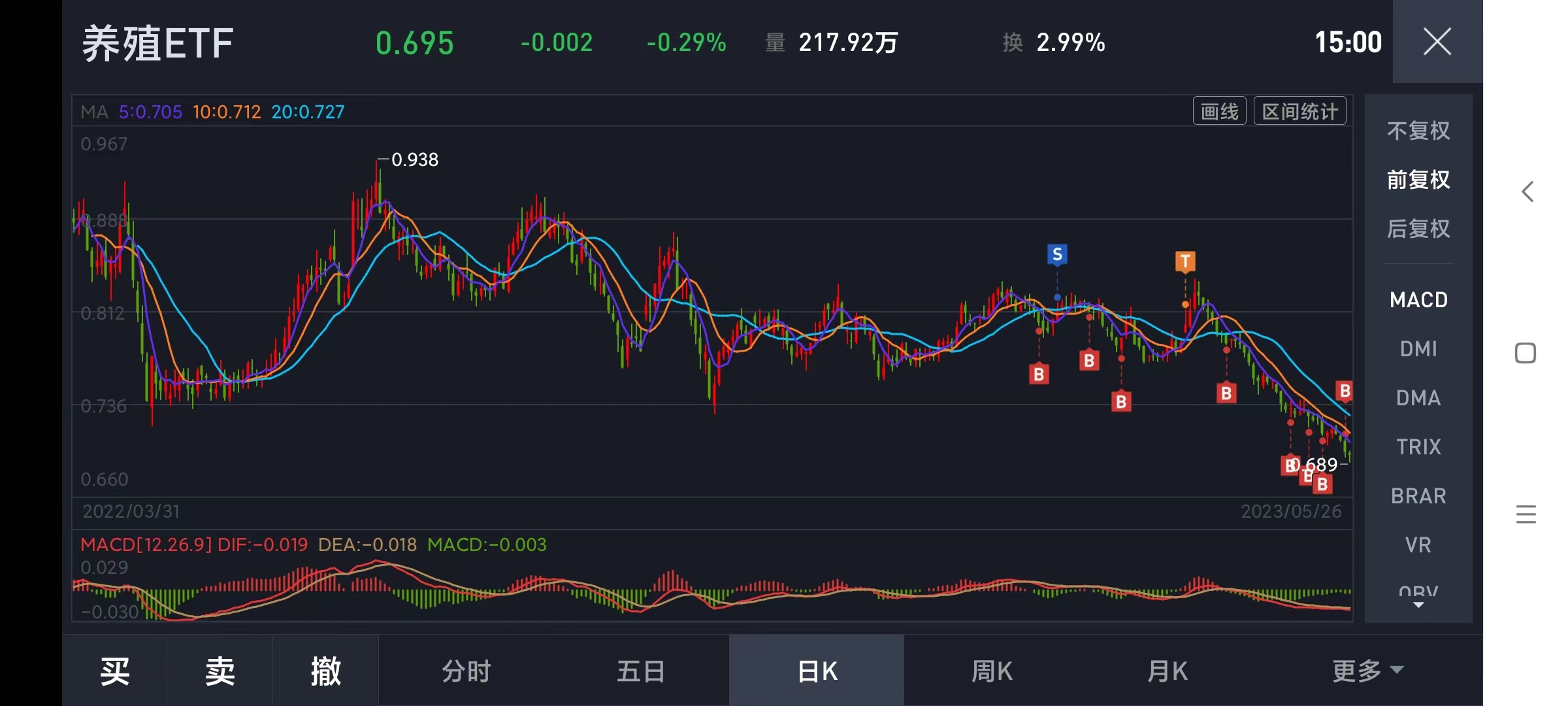Tap the 0.938 peak price marker
The width and height of the screenshot is (1568, 706).
tap(414, 160)
